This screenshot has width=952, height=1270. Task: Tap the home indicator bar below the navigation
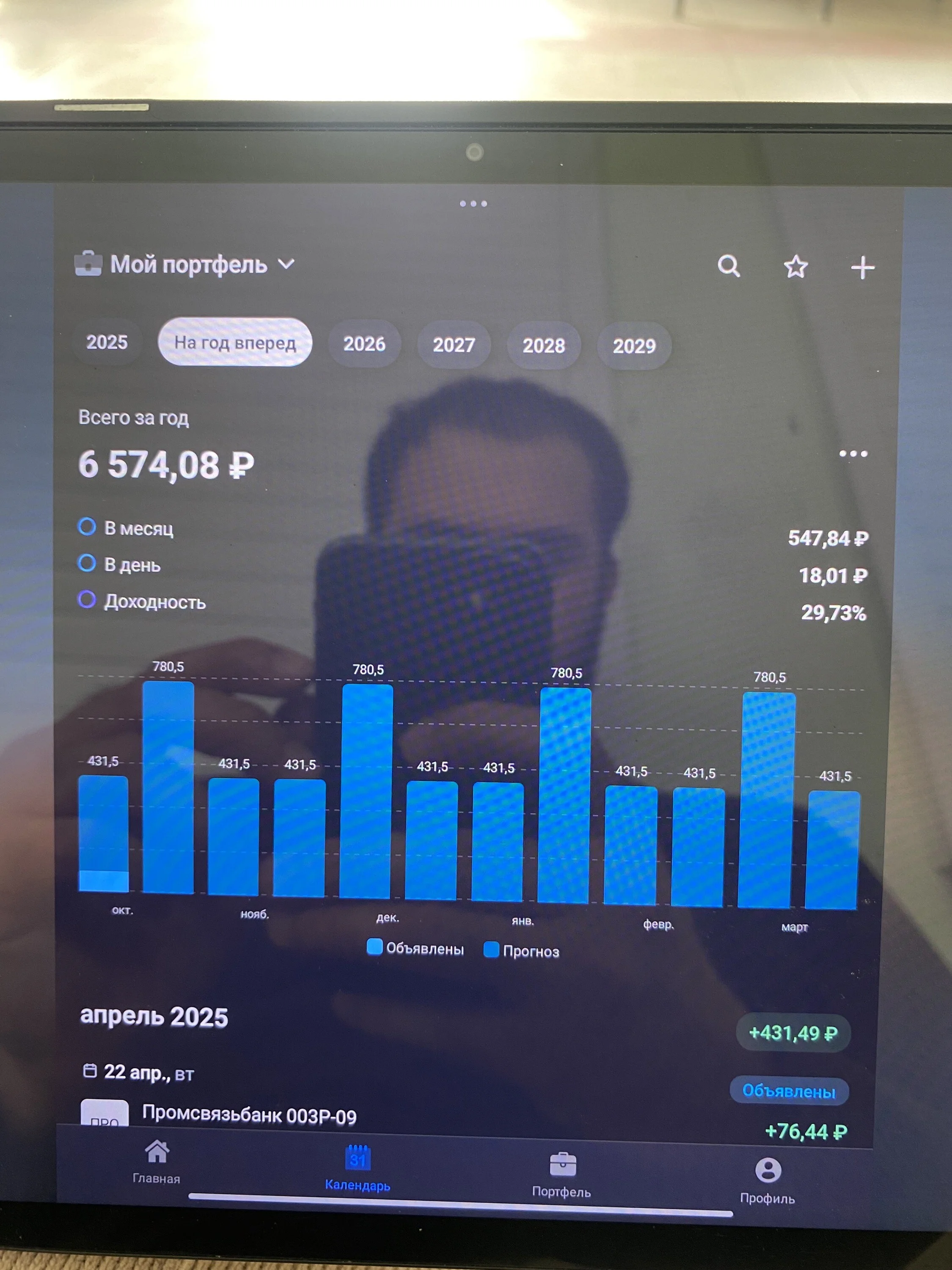point(461,1205)
